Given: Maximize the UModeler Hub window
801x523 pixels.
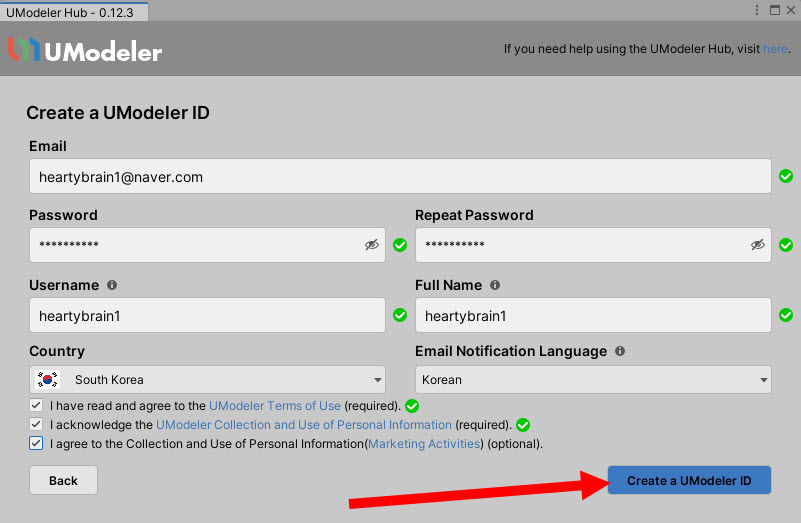Looking at the screenshot, I should pyautogui.click(x=775, y=10).
